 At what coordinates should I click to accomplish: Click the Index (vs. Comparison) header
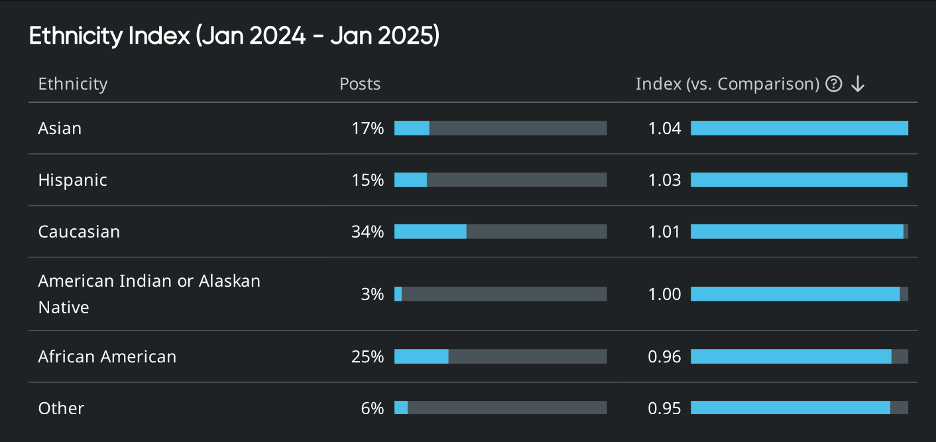coord(727,84)
